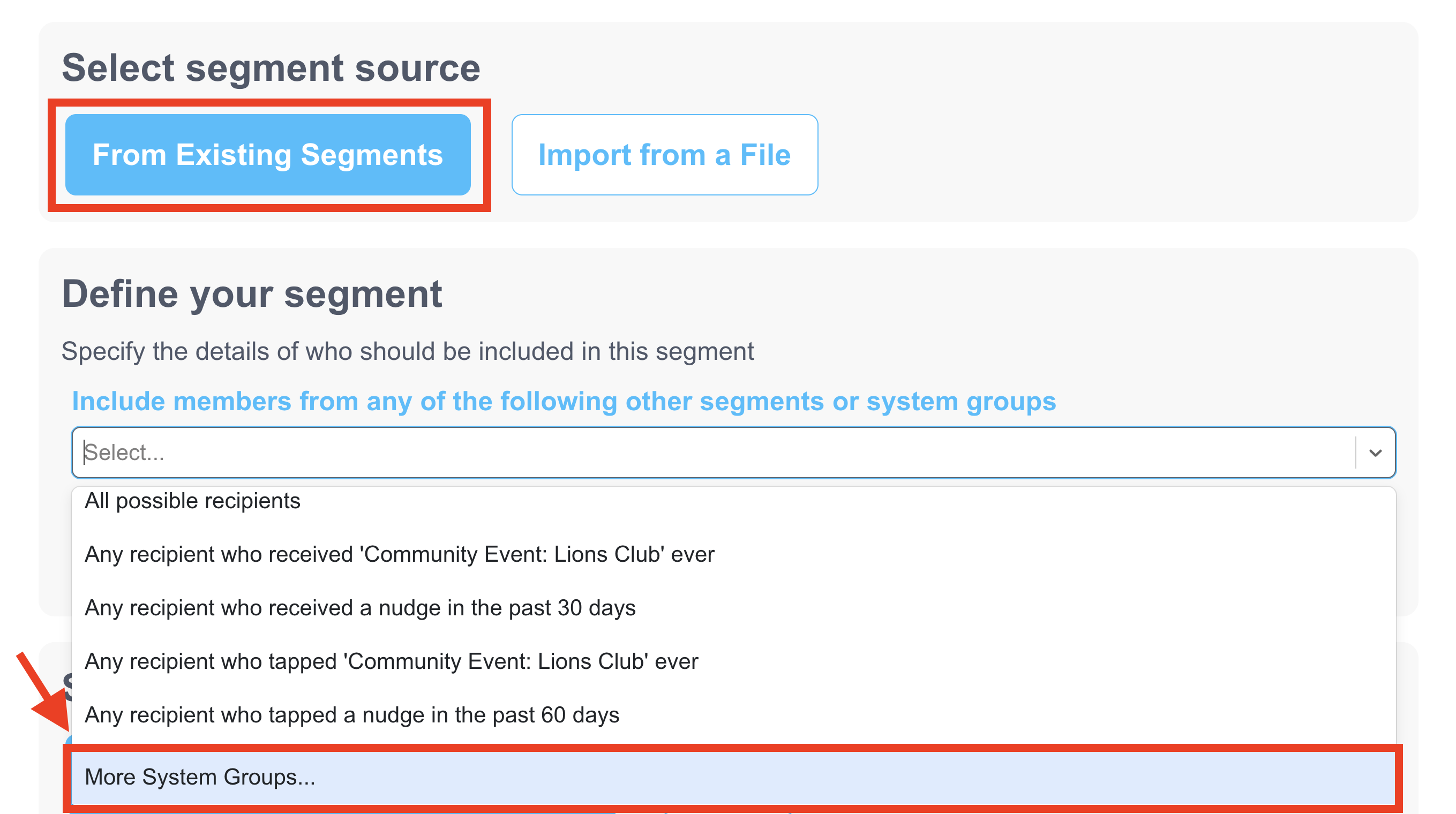Viewport: 1456px width, 814px height.
Task: Choose 'All possible recipients'
Action: (193, 500)
